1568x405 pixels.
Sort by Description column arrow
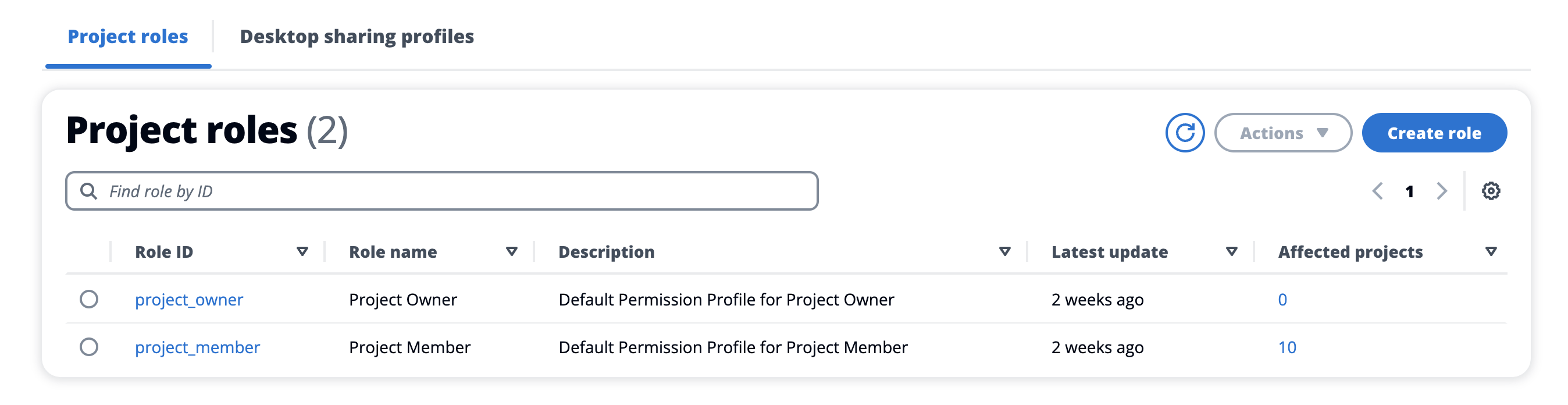tap(1004, 251)
